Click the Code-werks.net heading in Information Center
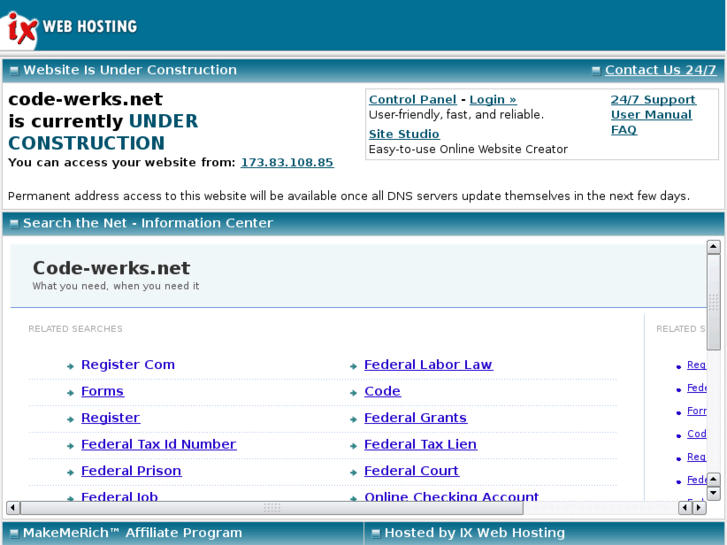 pyautogui.click(x=111, y=268)
